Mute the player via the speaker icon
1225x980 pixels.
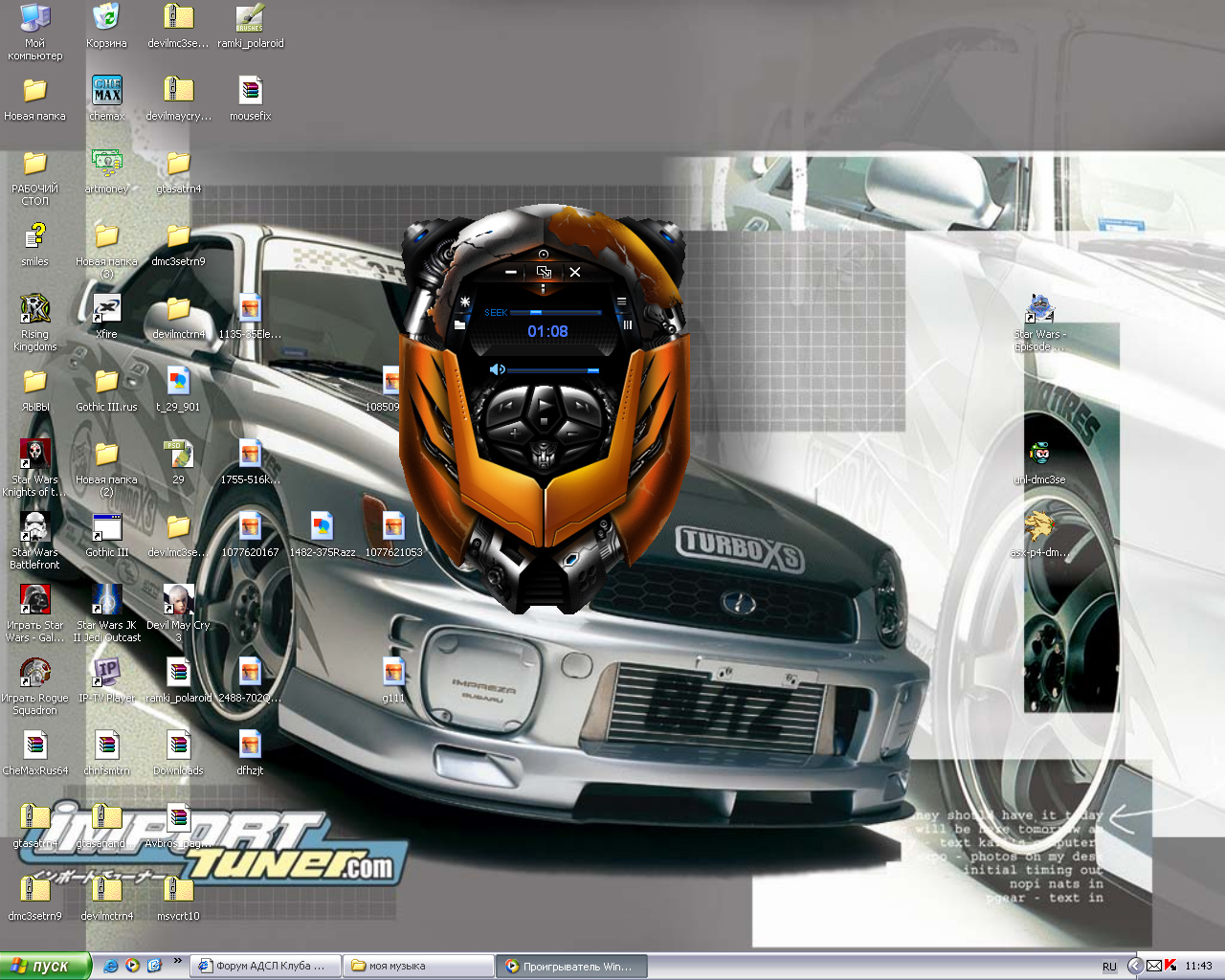[497, 369]
